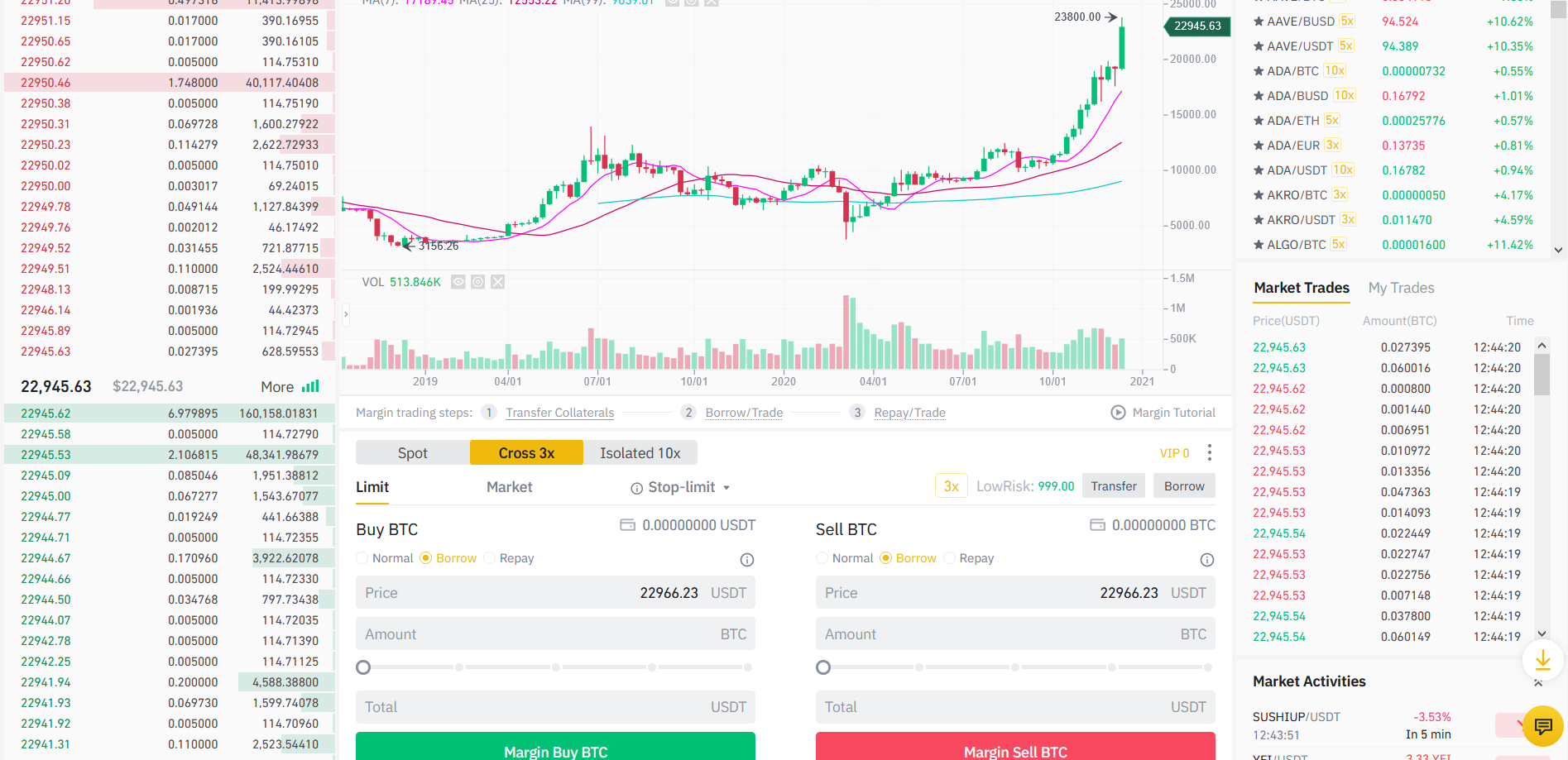The image size is (1568, 760).
Task: Open the three-dot options menu beside VIP 0
Action: (1210, 452)
